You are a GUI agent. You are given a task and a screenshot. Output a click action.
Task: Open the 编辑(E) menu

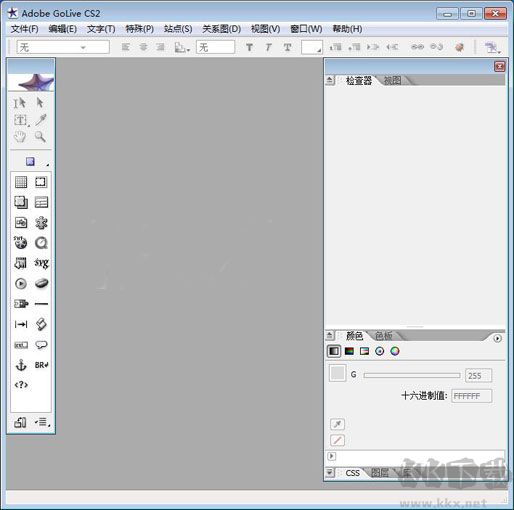coord(63,29)
